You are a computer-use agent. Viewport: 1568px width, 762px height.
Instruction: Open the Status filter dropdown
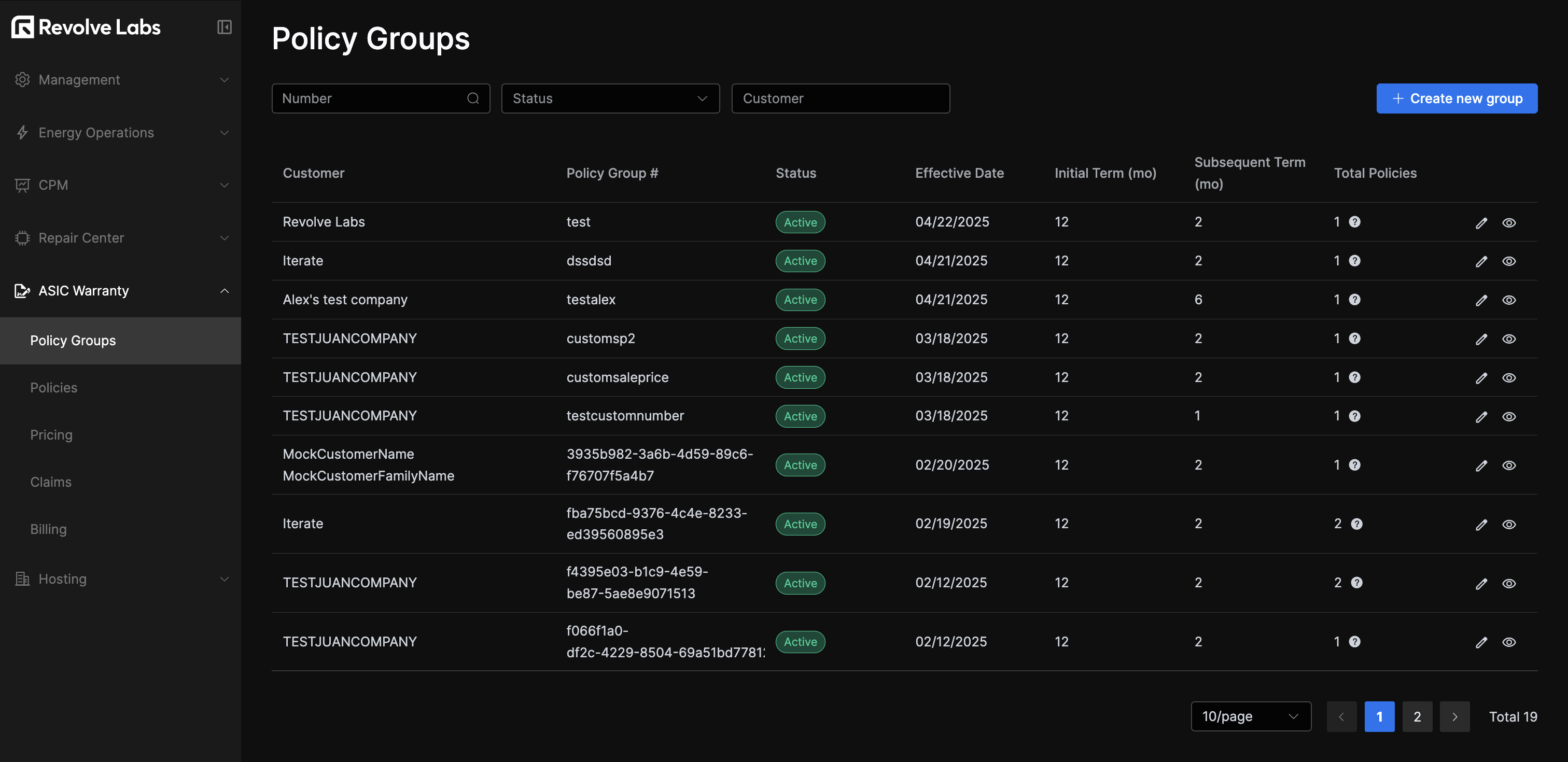(x=610, y=98)
